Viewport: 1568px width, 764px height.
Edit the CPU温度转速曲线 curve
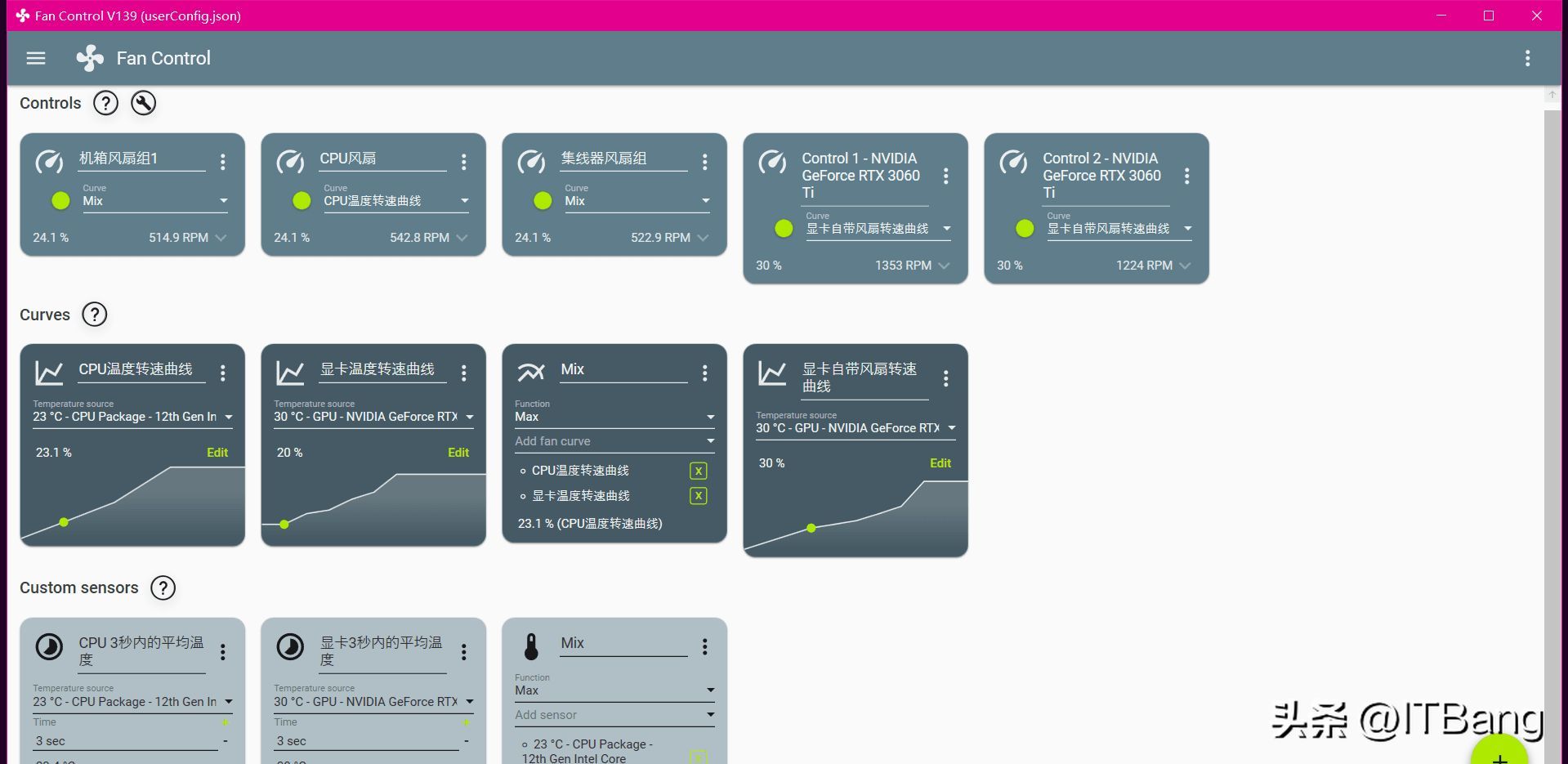pyautogui.click(x=217, y=453)
